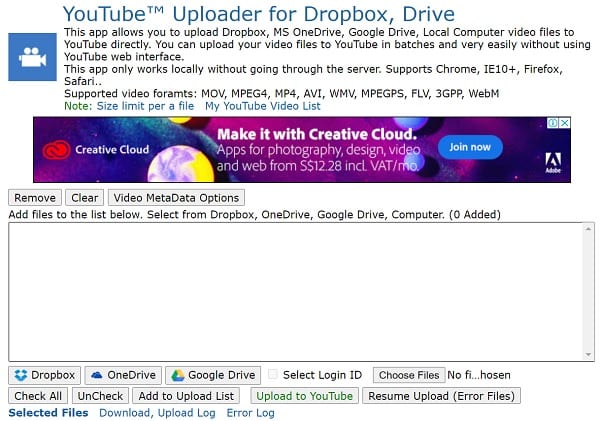Click the 'No fi...hosen' file status text
The image size is (600, 421).
click(479, 375)
